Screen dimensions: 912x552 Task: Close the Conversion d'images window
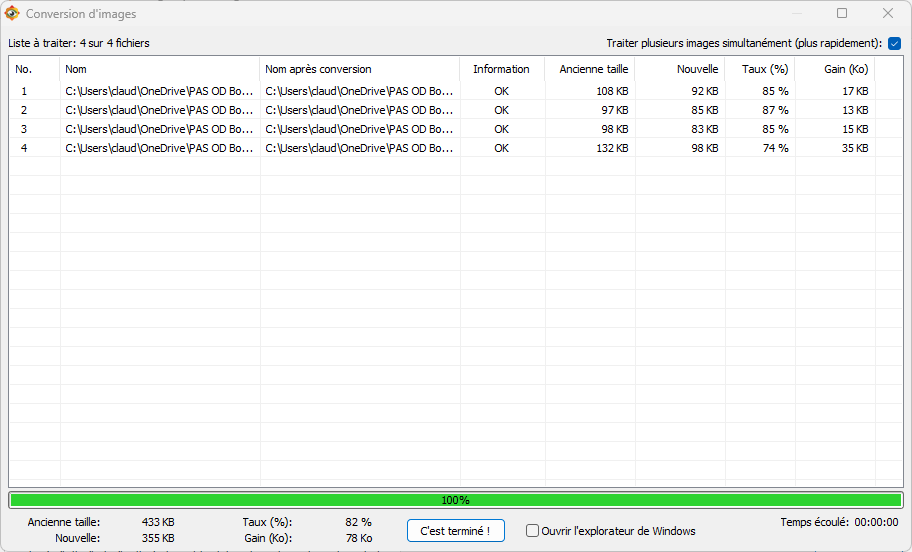coord(887,14)
